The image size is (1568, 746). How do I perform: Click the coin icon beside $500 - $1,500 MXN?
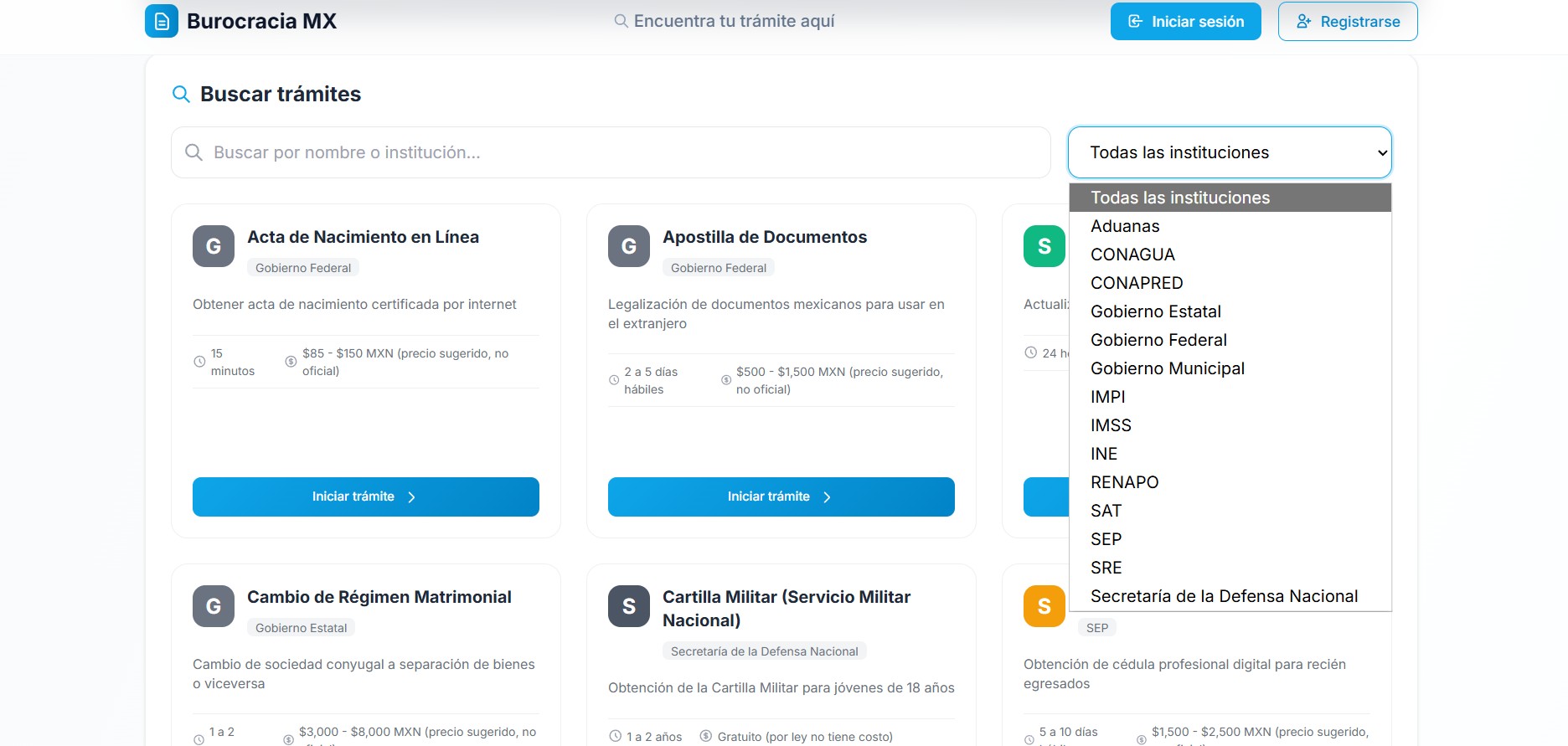tap(726, 380)
